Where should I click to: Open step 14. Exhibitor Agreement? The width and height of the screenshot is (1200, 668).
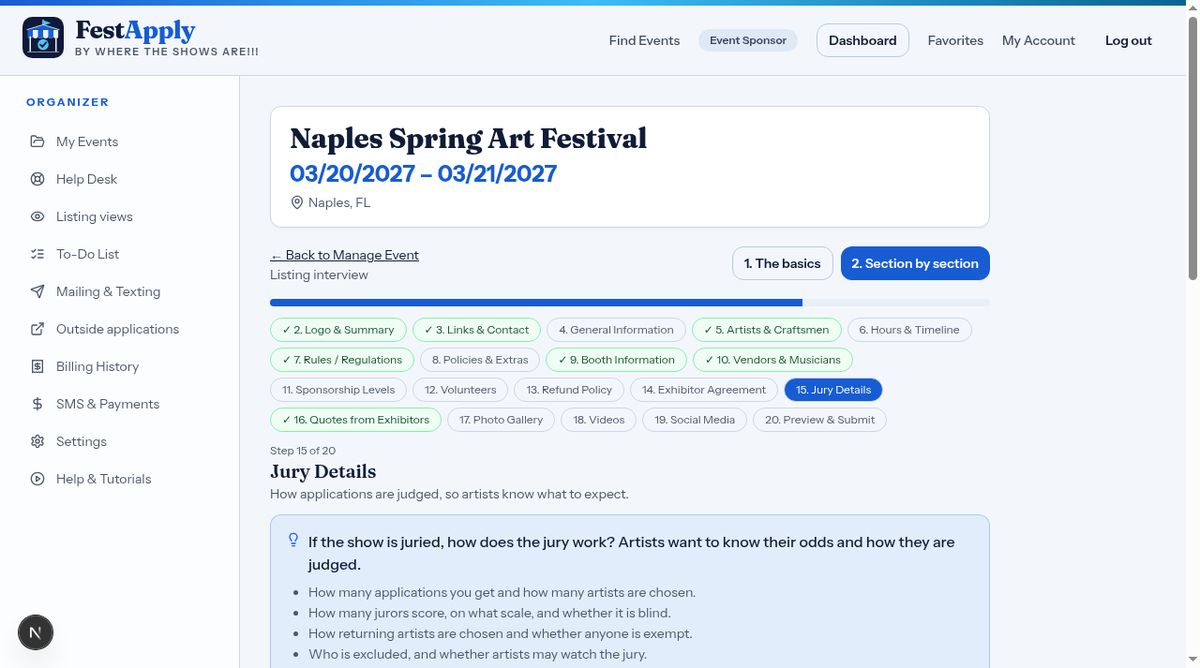point(704,390)
